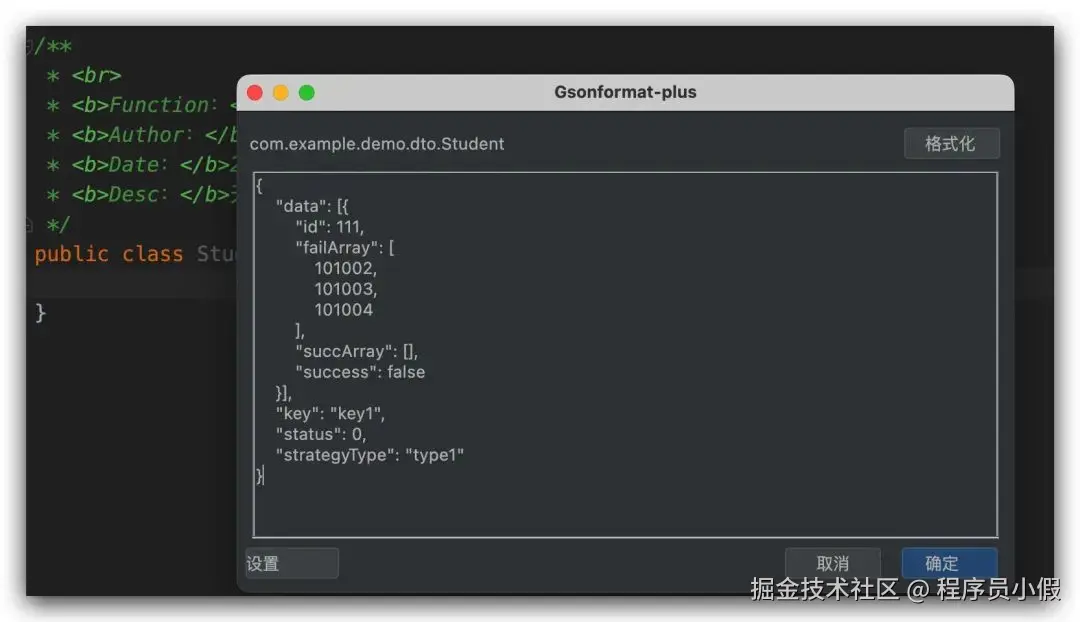
Task: Minimize the dialog with yellow button
Action: [x=280, y=92]
